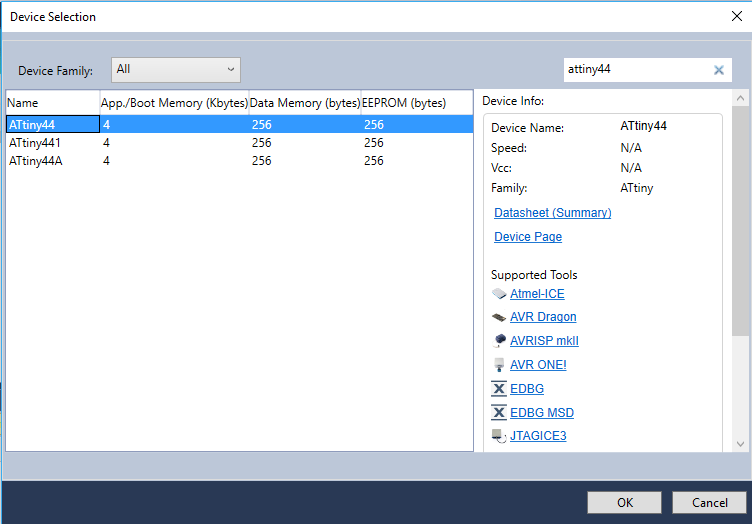Image resolution: width=752 pixels, height=524 pixels.
Task: Cancel the device selection dialog
Action: (708, 502)
